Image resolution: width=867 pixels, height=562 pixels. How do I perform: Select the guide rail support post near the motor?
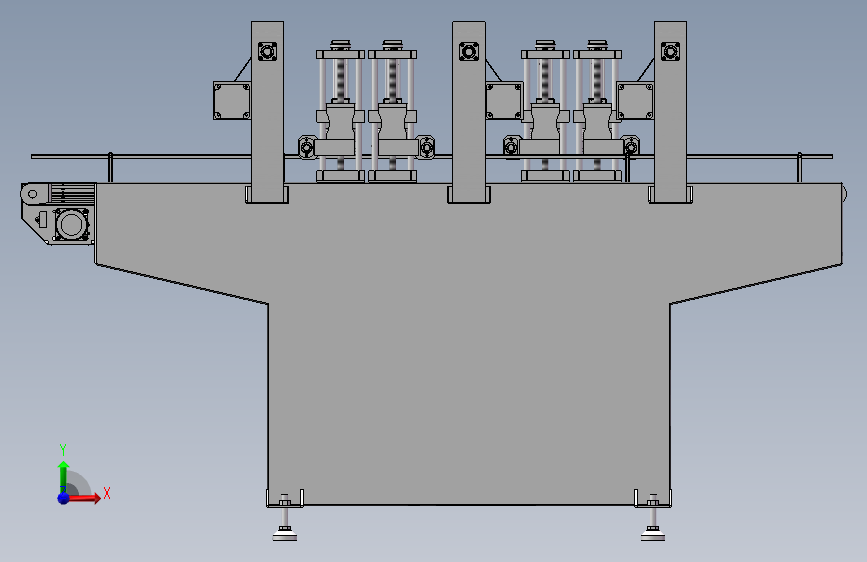[x=111, y=167]
